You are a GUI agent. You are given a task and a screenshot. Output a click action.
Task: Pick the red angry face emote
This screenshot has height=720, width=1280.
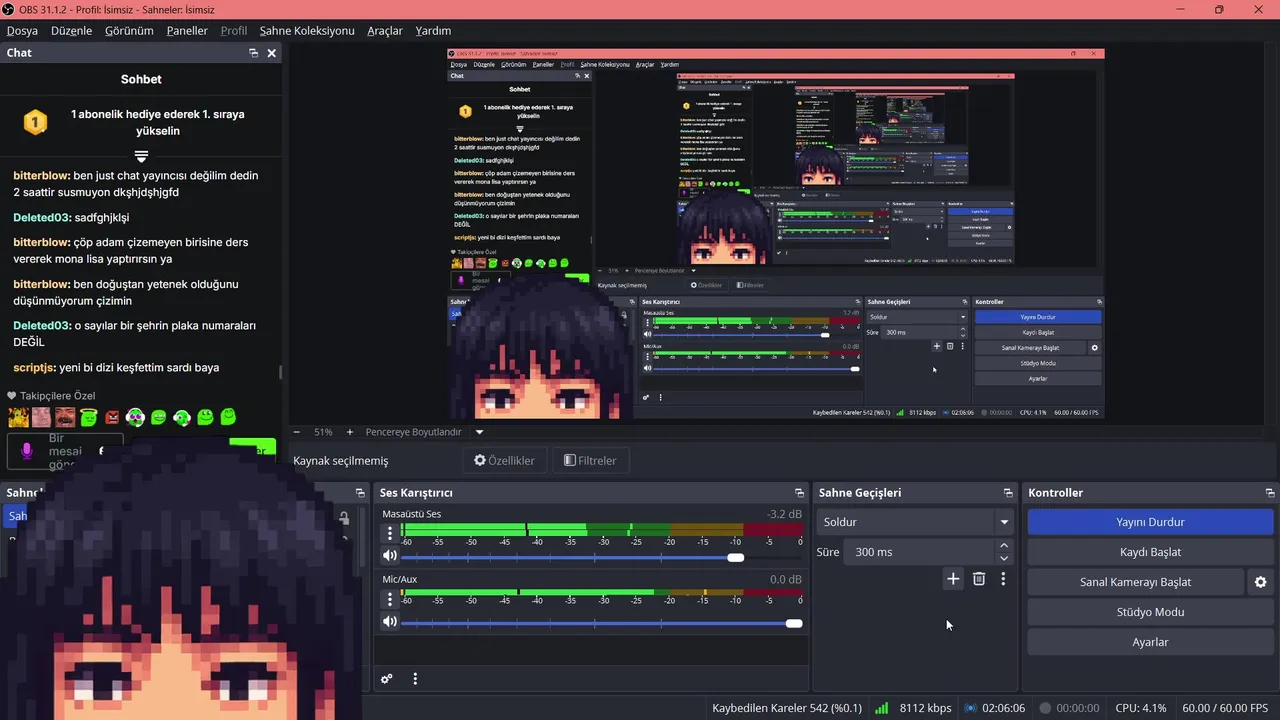click(x=112, y=417)
